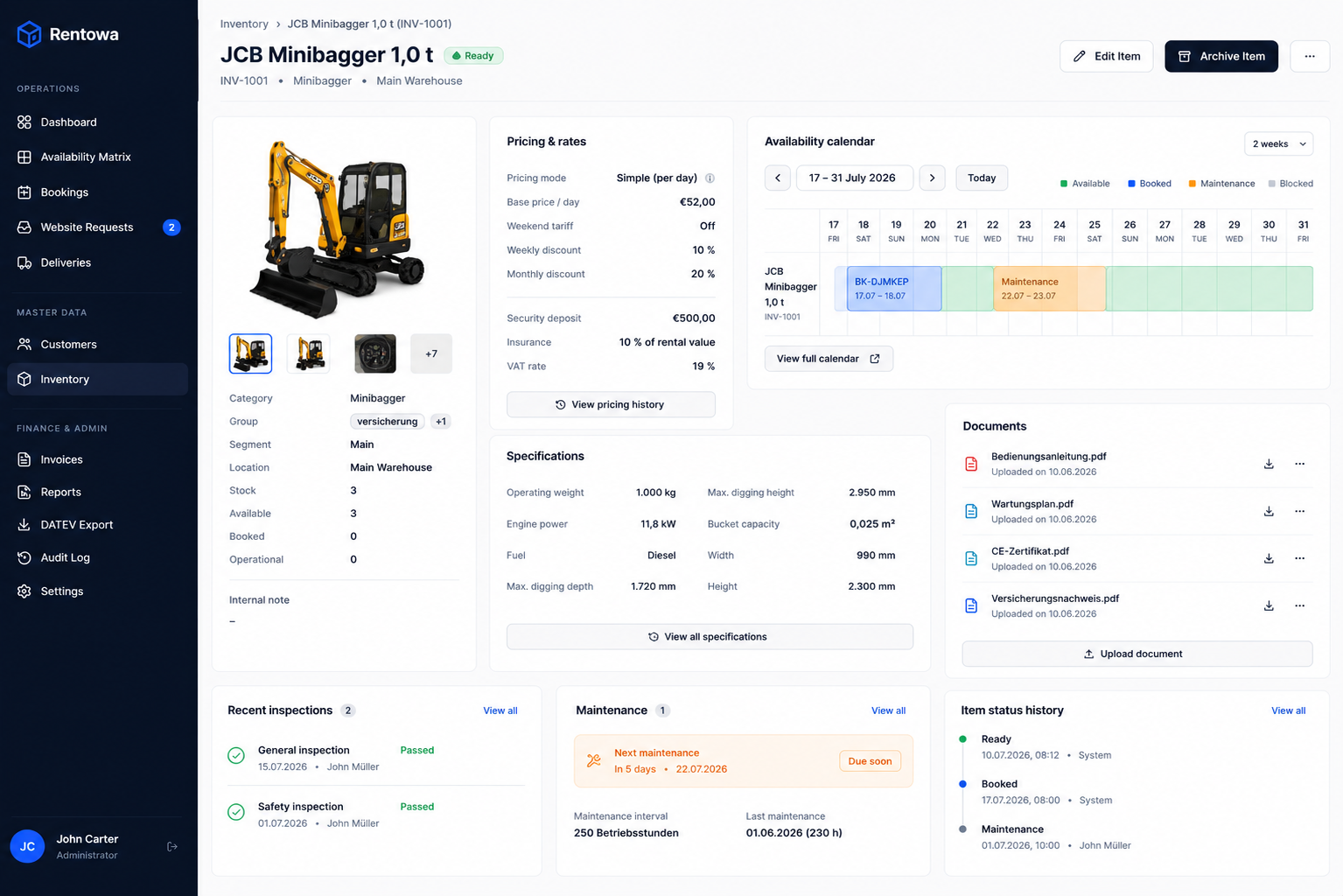Download Versicherungsnachweis.pdf via its download icon
This screenshot has width=1343, height=896.
[x=1269, y=605]
